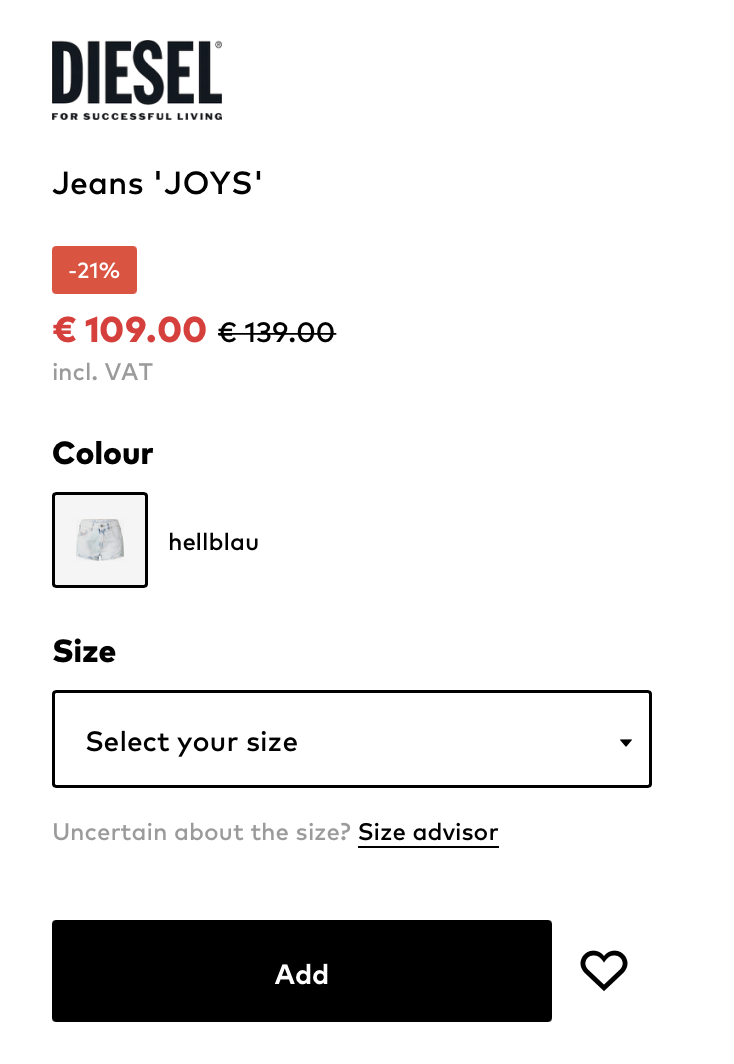
Task: Click the red € 109.00 sale price
Action: tap(129, 330)
